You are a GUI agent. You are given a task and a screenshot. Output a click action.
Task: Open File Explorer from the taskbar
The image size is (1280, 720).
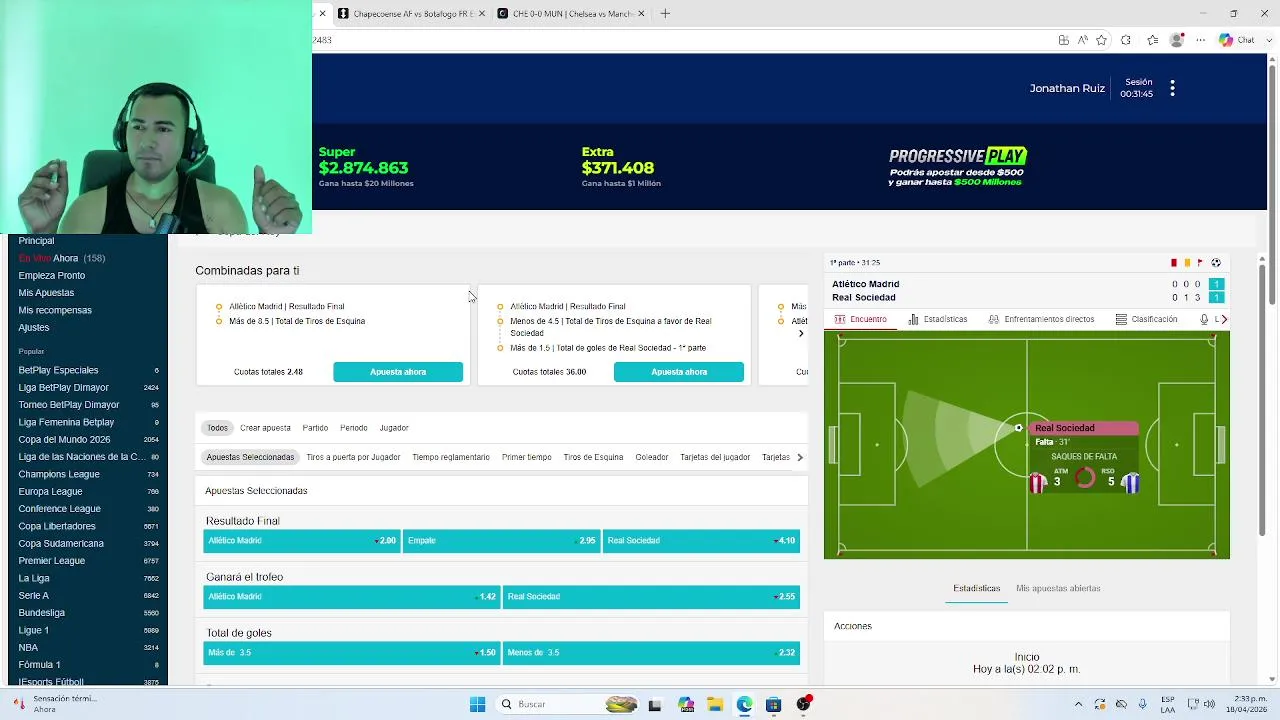click(x=714, y=704)
